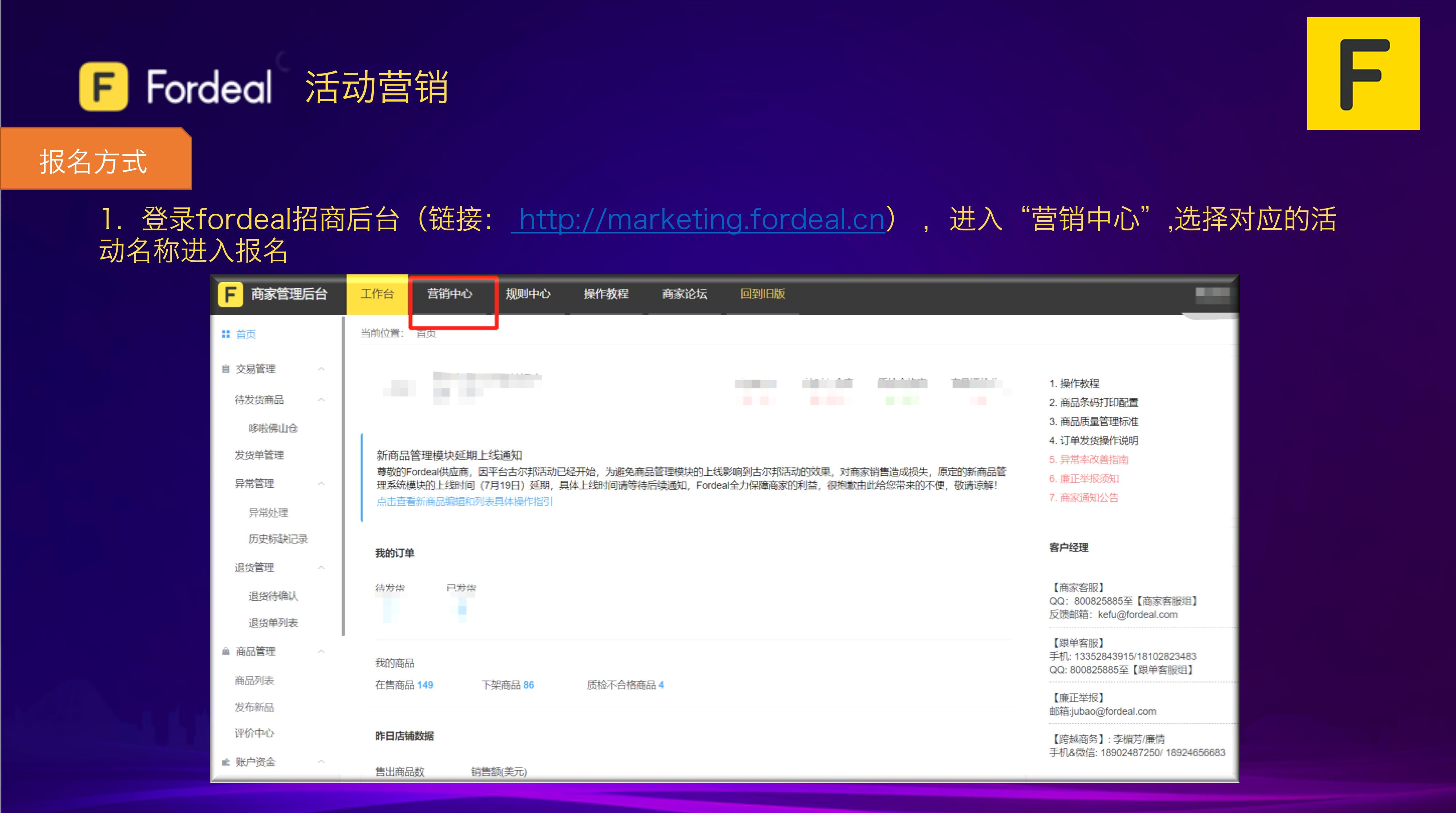Click the 新商品管理模块延期上线通知 heading

[449, 455]
